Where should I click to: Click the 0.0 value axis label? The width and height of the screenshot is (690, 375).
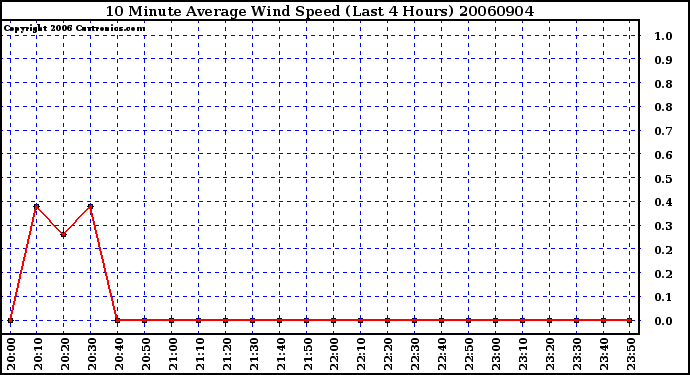coord(664,321)
